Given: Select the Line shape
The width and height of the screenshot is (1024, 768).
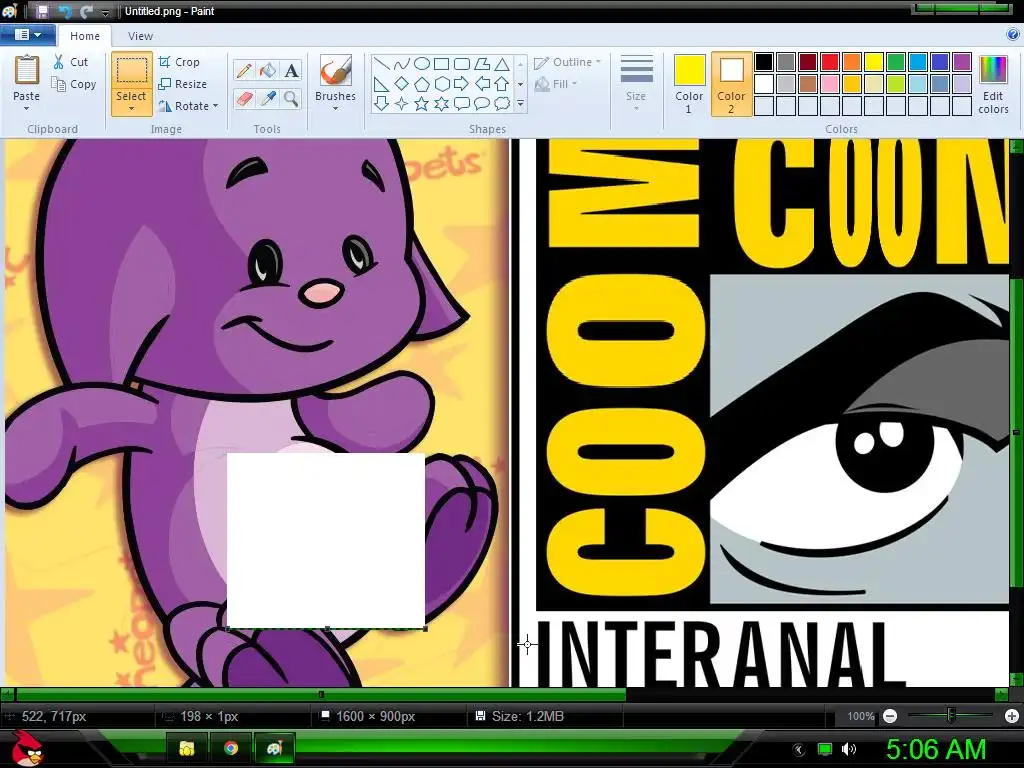Looking at the screenshot, I should tap(382, 64).
